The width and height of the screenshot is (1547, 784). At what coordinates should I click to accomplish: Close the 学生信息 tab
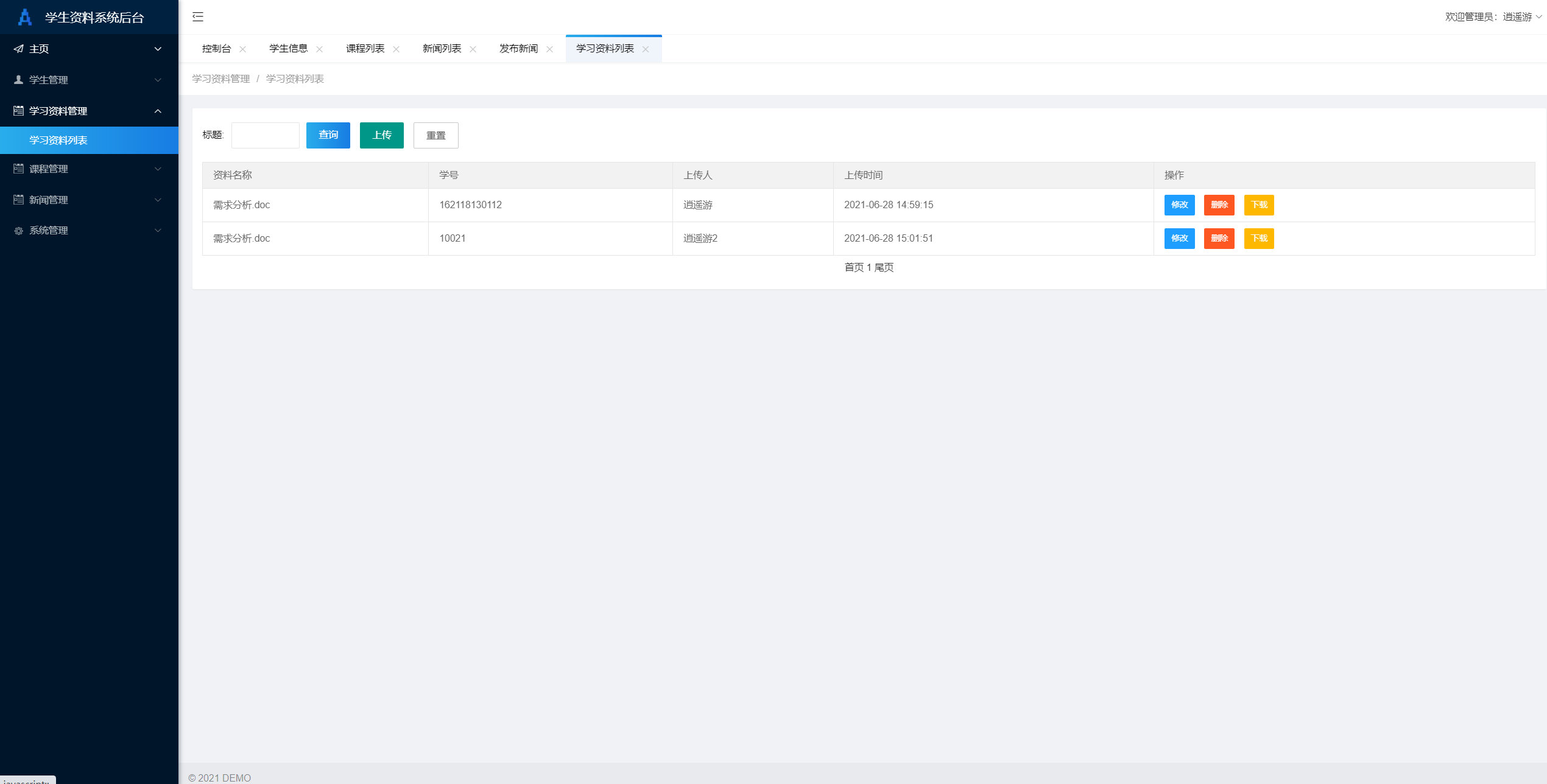(319, 49)
